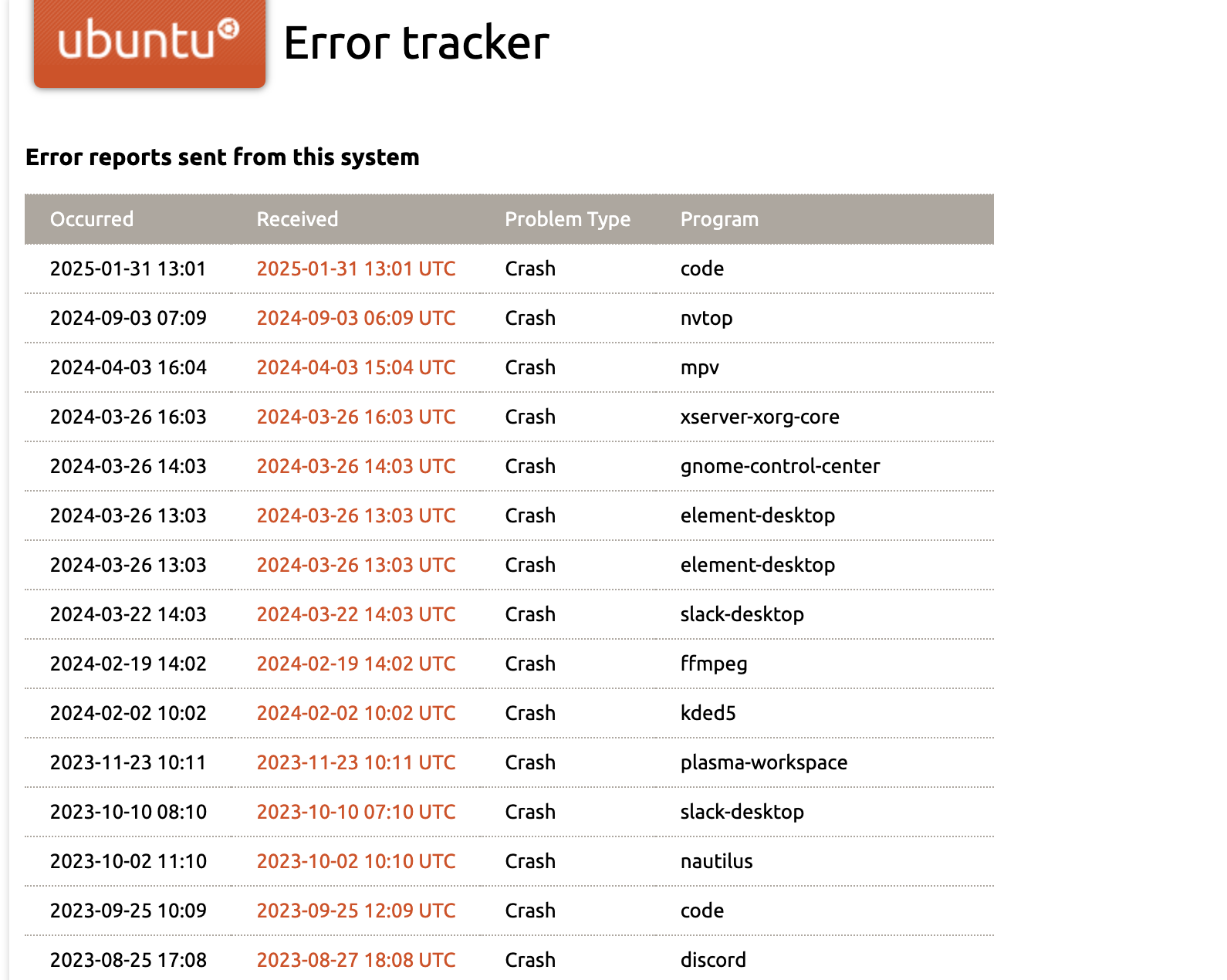Open the 2023-09-25 12:09 UTC report link
The height and width of the screenshot is (980, 1227).
[x=356, y=911]
